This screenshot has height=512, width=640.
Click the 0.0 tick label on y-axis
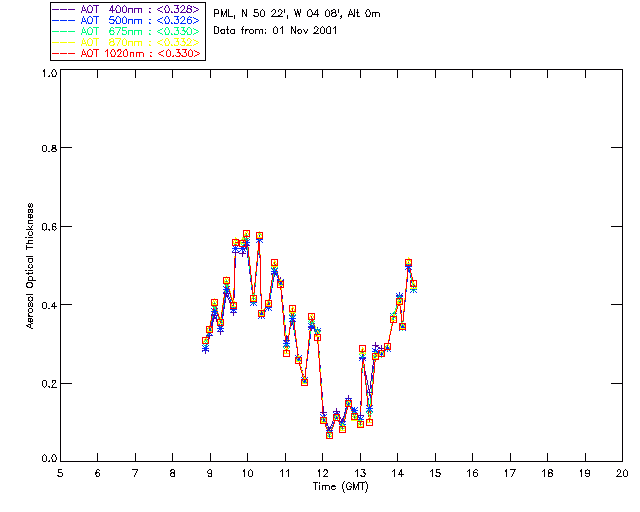48,459
